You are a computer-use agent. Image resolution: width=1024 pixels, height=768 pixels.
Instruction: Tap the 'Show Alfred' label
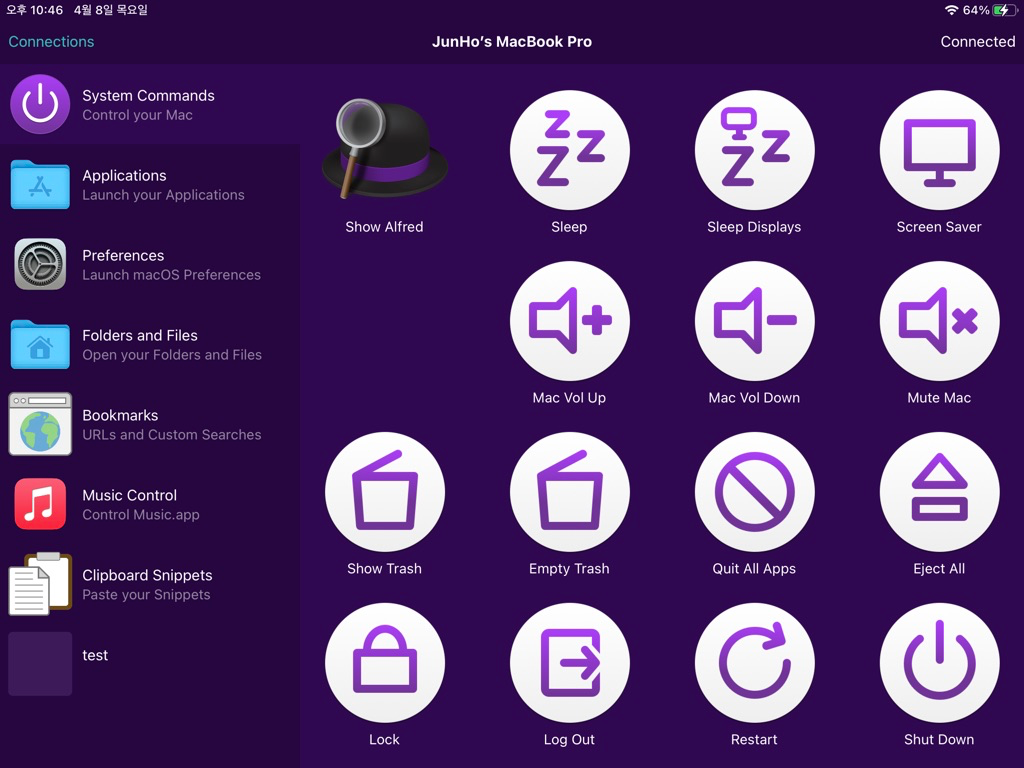point(384,227)
